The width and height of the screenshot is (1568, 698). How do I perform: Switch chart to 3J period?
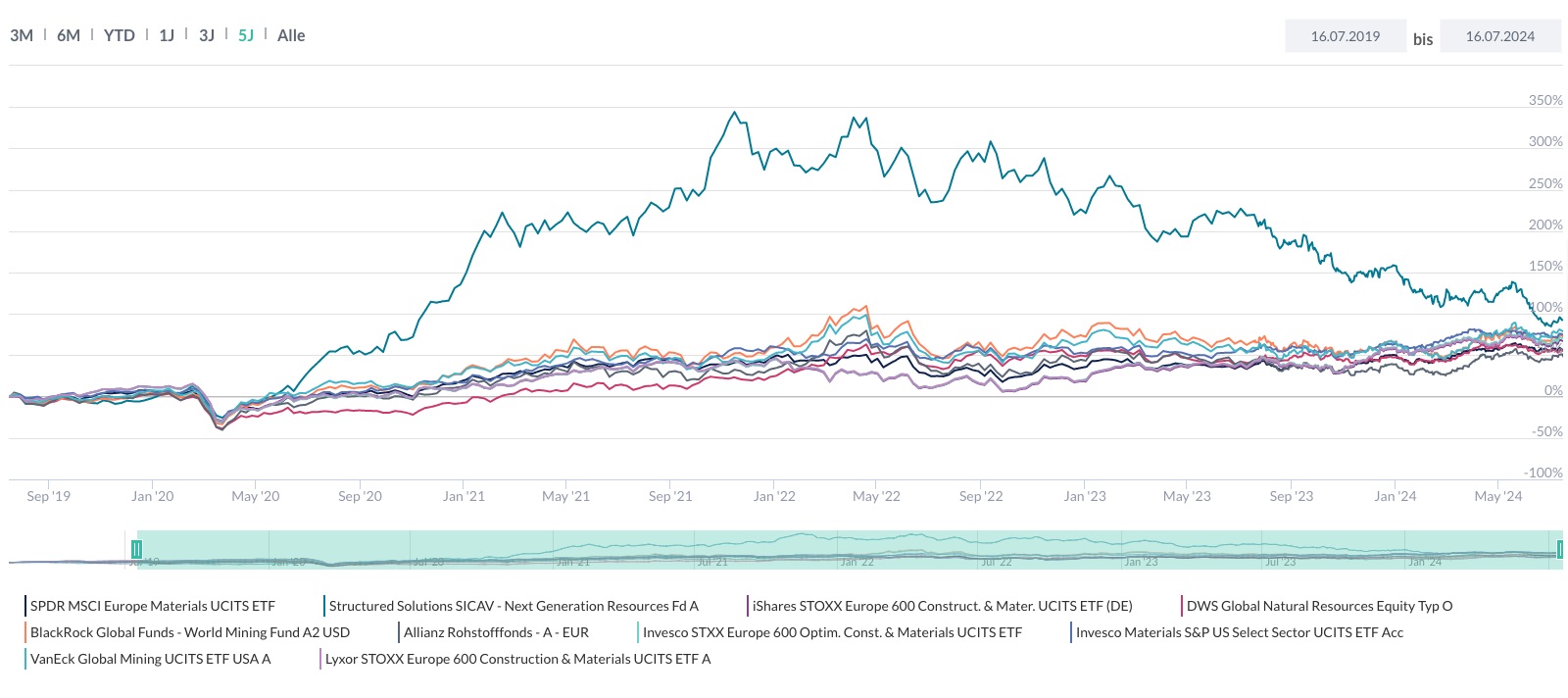coord(207,35)
